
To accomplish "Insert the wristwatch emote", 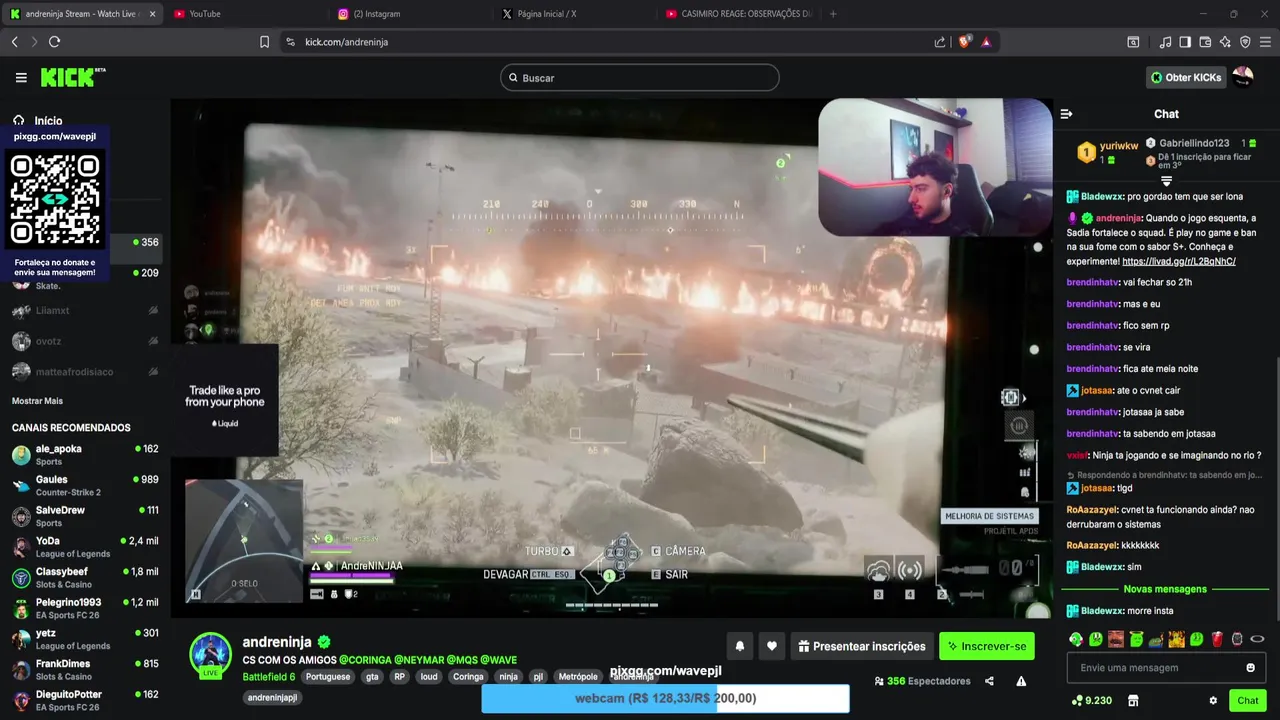I will coord(1237,639).
